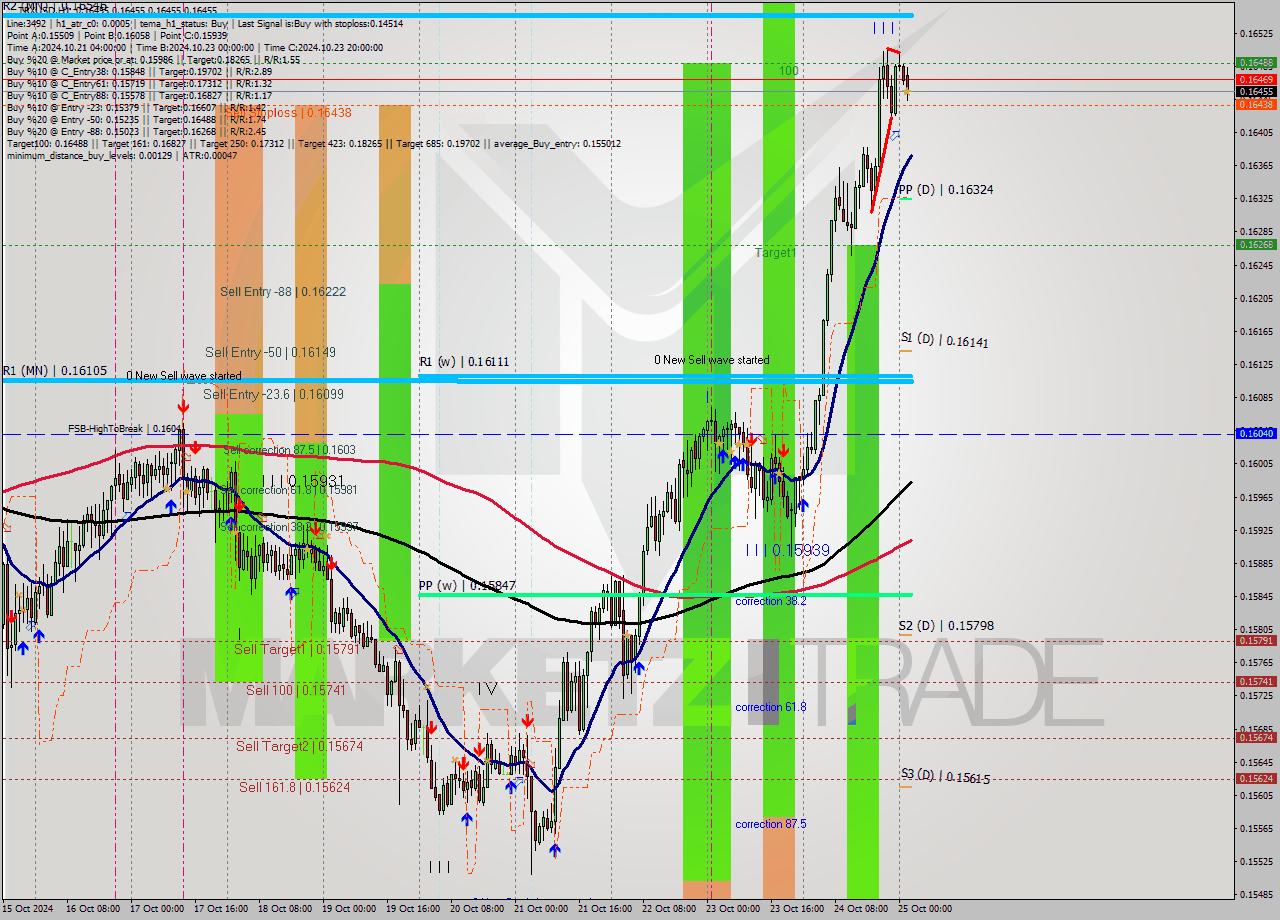Click the correction 61.8 label
1280x920 pixels.
pyautogui.click(x=770, y=707)
